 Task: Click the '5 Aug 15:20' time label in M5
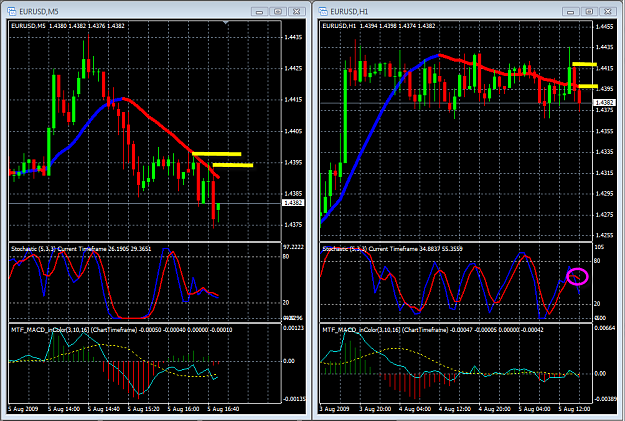[x=143, y=409]
